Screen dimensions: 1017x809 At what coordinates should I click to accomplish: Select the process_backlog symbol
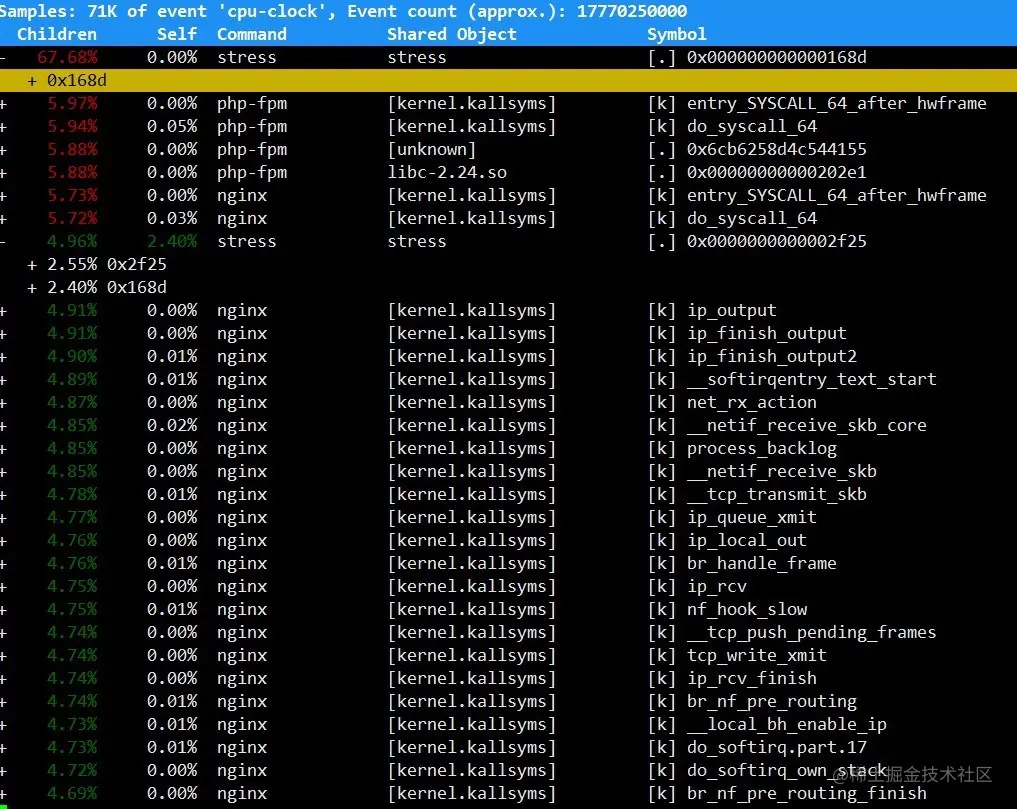tap(761, 449)
